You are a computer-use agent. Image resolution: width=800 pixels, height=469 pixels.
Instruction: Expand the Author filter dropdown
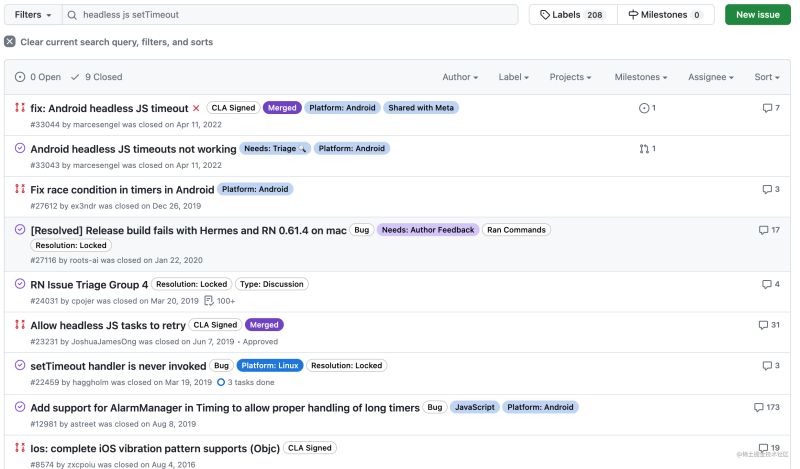tap(460, 77)
